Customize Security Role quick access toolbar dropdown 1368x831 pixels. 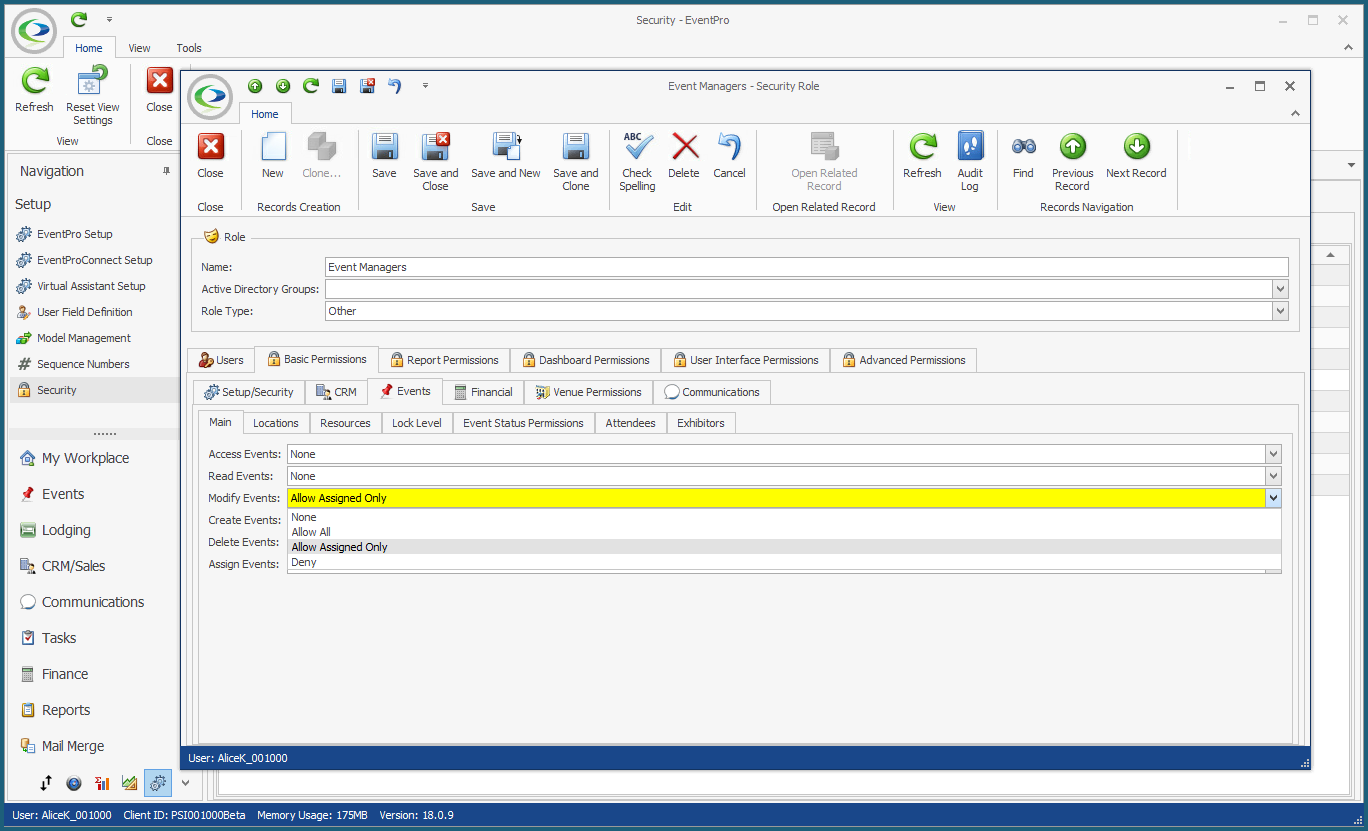click(425, 86)
